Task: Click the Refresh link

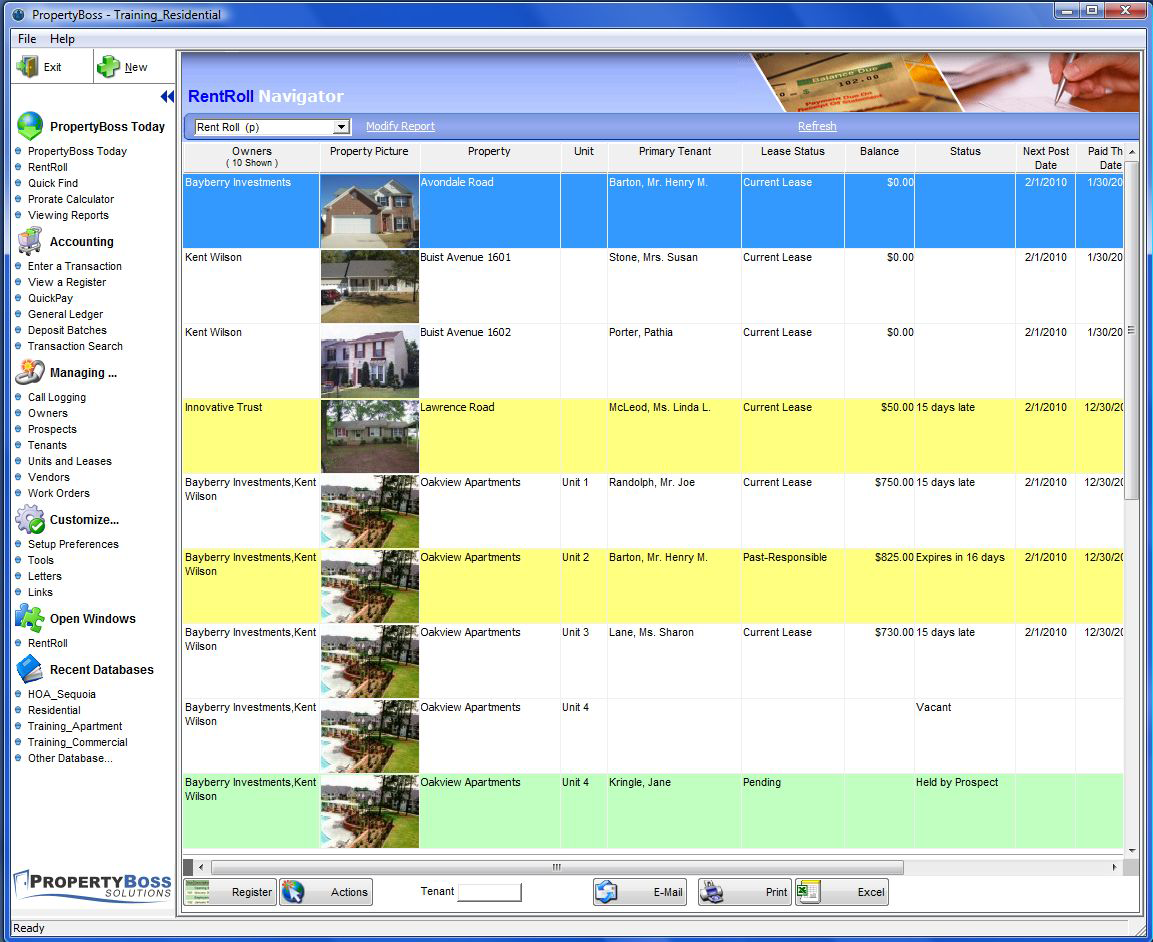Action: [x=817, y=126]
